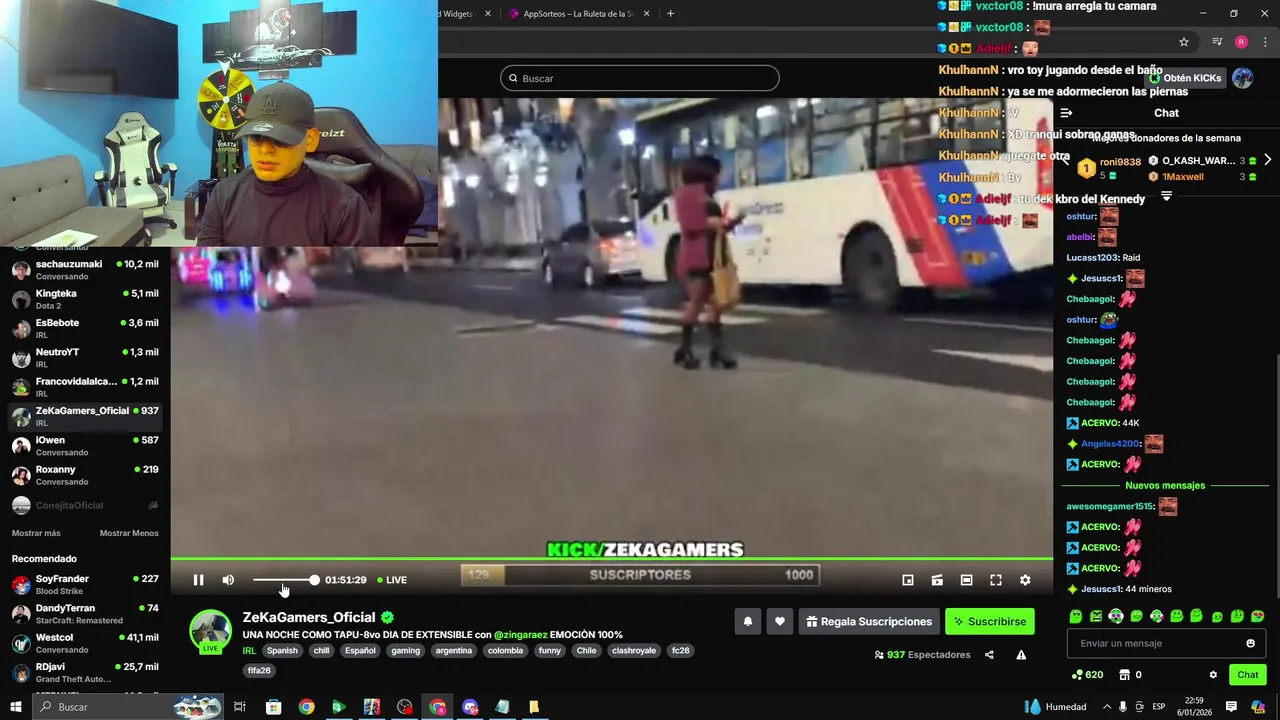The height and width of the screenshot is (720, 1280).
Task: Open iOwen channel in sidebar
Action: pyautogui.click(x=85, y=446)
